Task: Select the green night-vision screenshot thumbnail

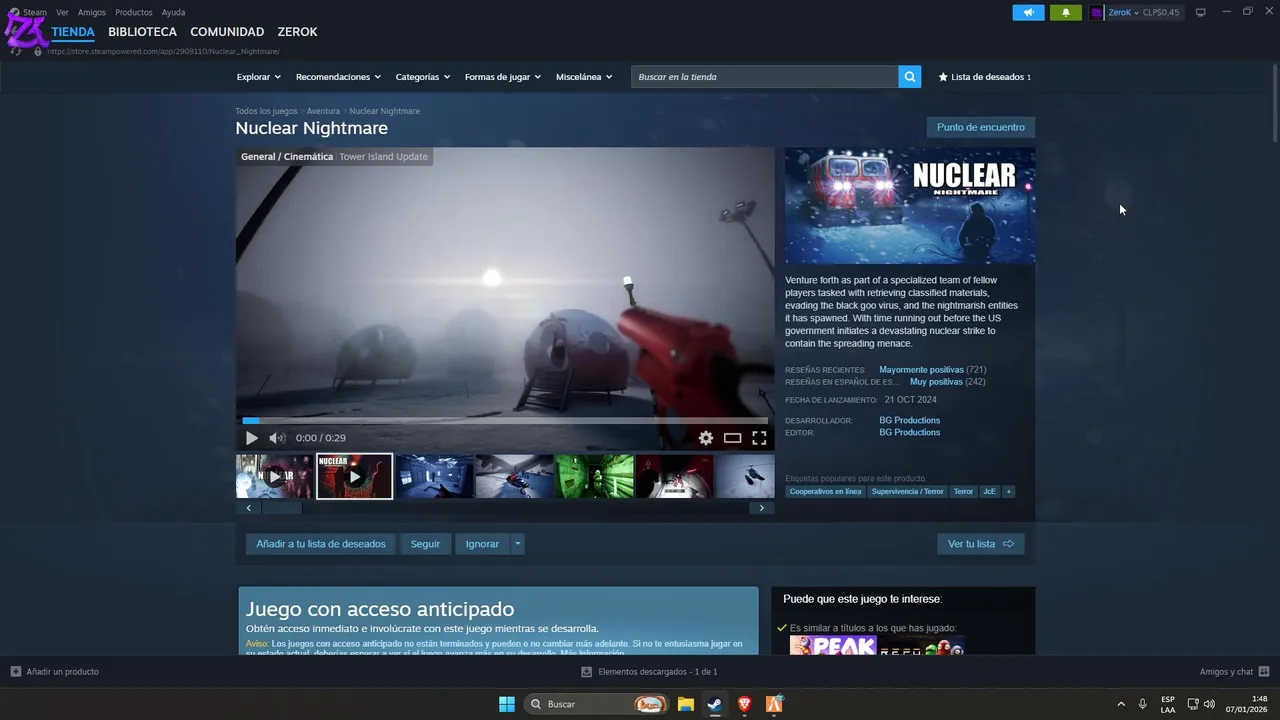Action: [x=594, y=476]
